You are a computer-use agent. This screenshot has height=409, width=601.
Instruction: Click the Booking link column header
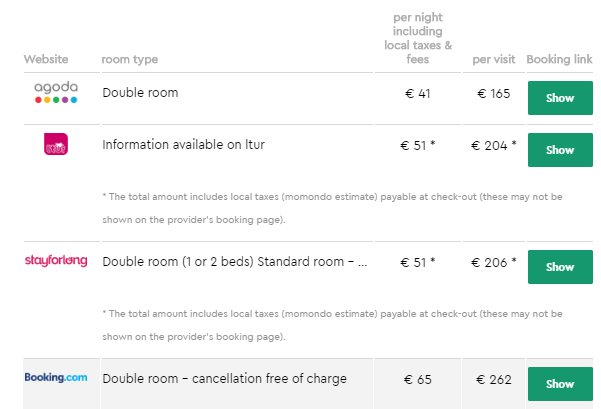tap(559, 59)
